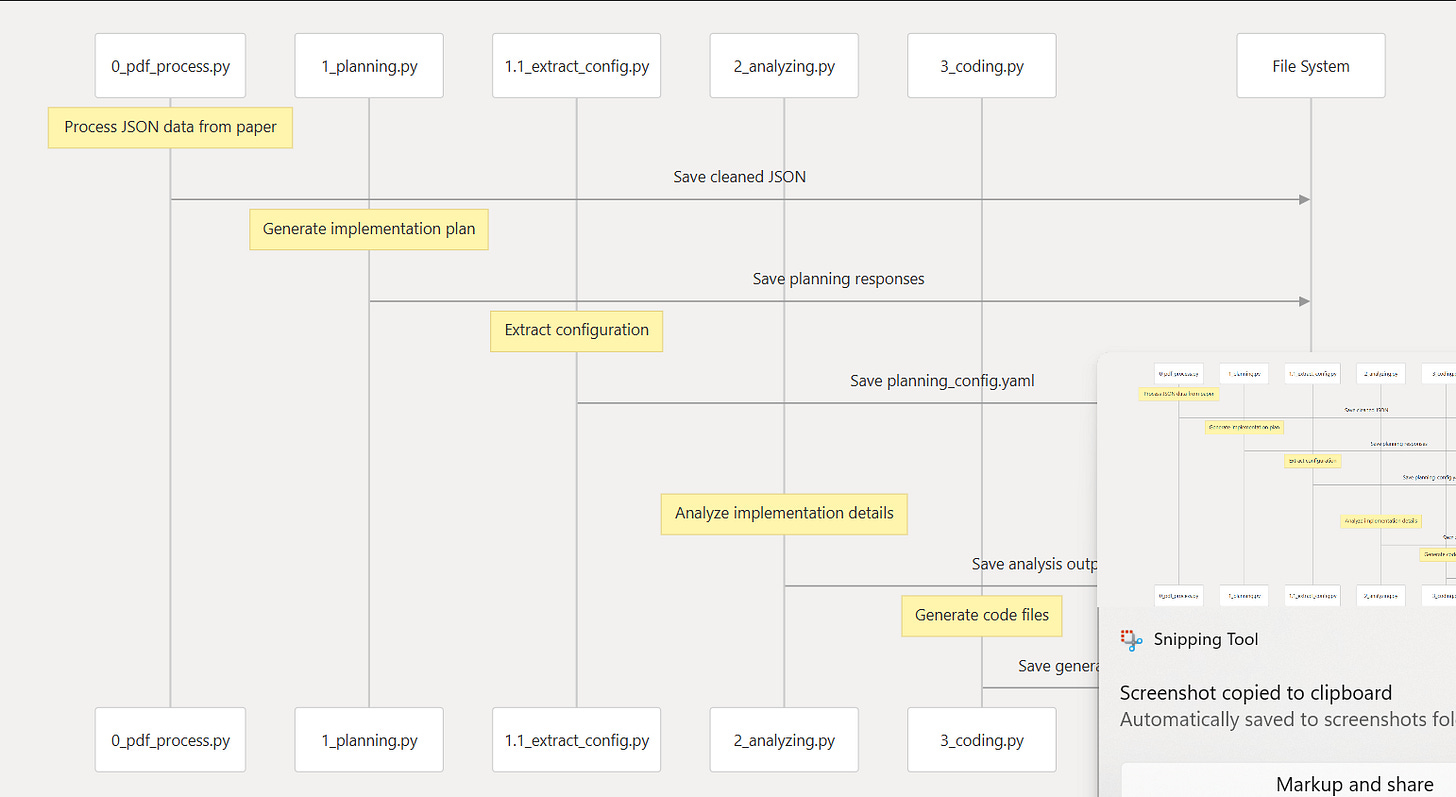The image size is (1456, 797).
Task: Click the 'Generate code files' note
Action: pyautogui.click(x=982, y=615)
